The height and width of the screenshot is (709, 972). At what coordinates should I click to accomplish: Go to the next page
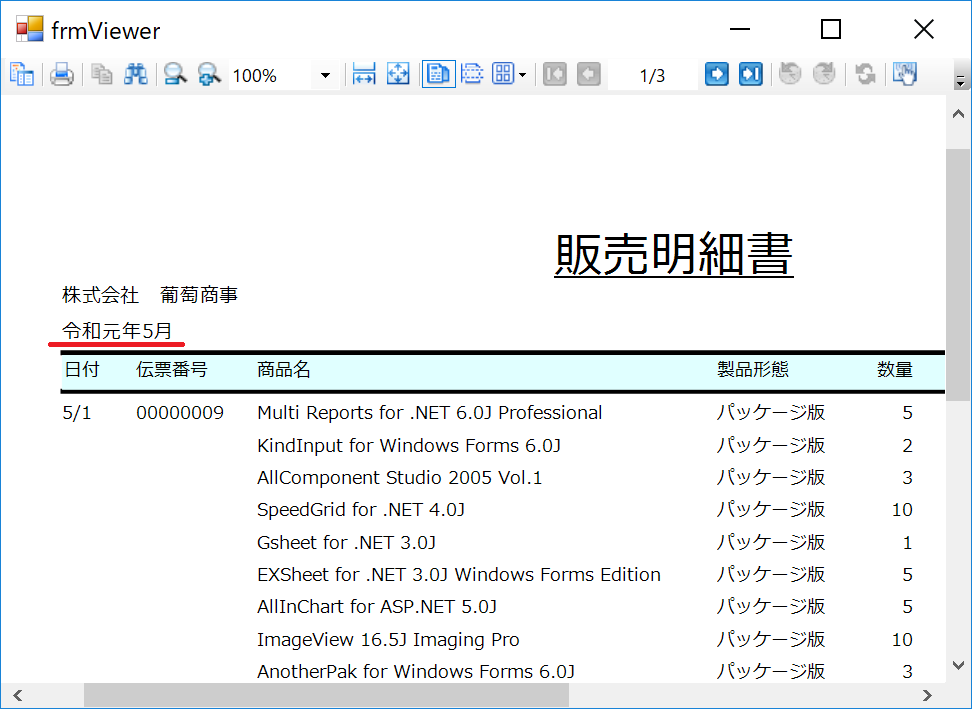click(x=717, y=75)
